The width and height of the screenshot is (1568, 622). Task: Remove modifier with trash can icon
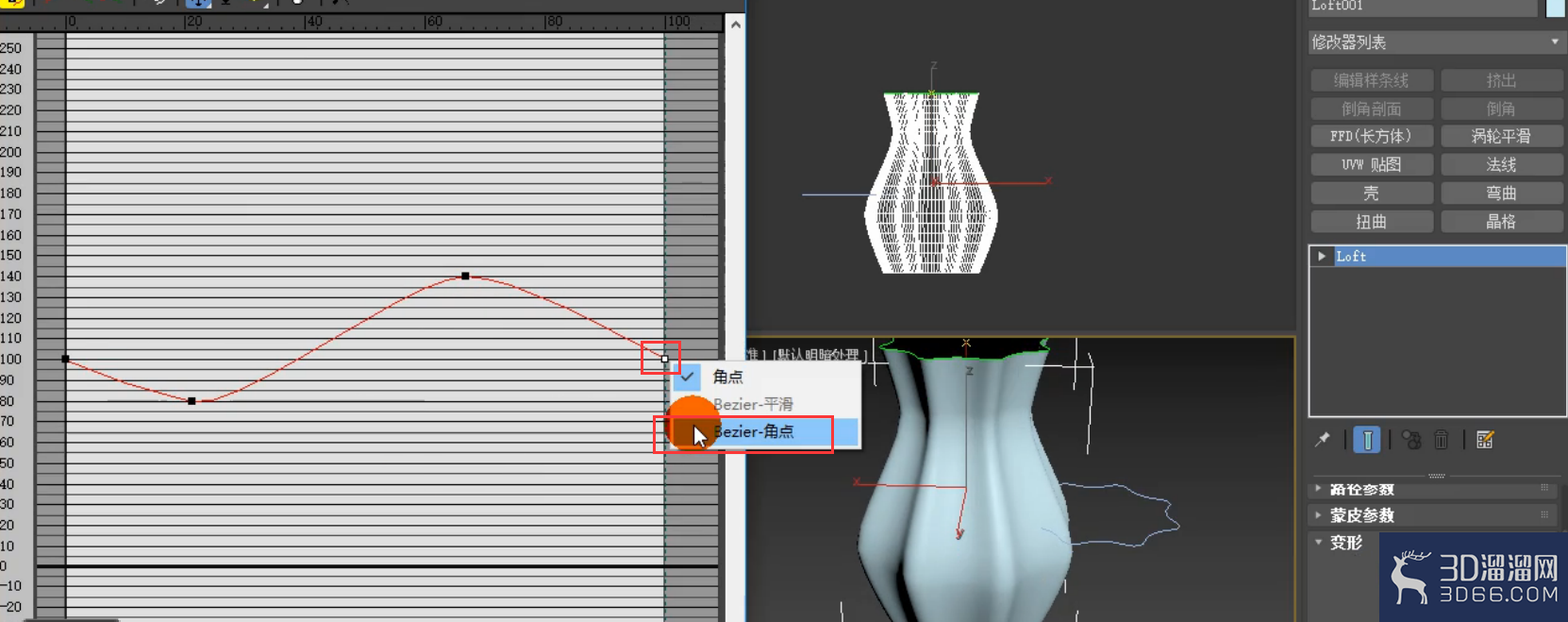coord(1441,440)
